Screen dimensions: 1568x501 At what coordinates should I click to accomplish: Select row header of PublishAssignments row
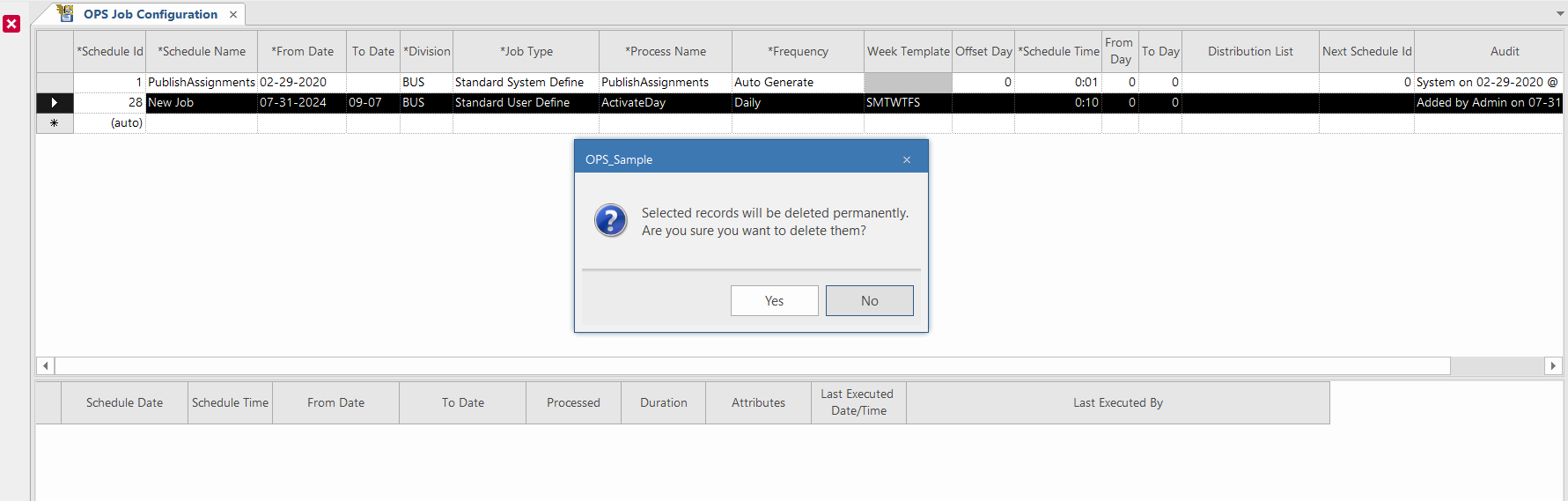(55, 82)
